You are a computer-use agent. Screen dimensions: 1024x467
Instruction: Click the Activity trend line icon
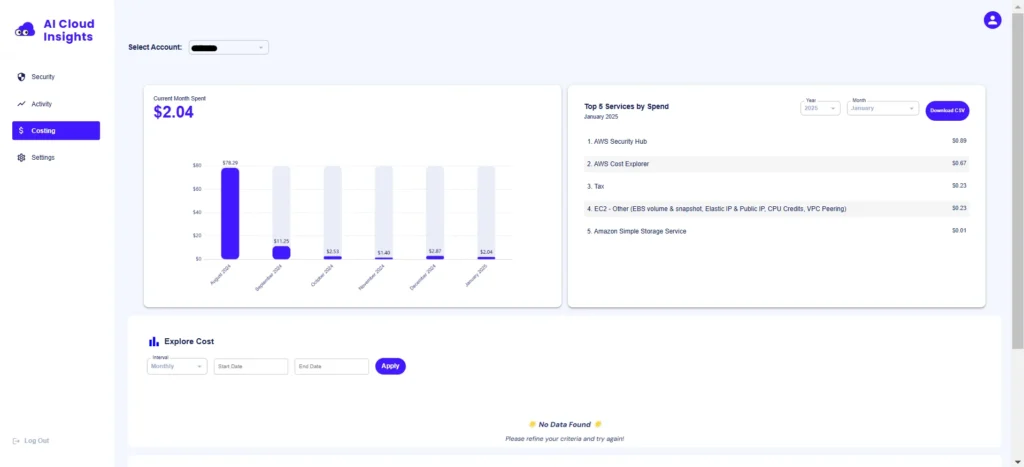22,104
